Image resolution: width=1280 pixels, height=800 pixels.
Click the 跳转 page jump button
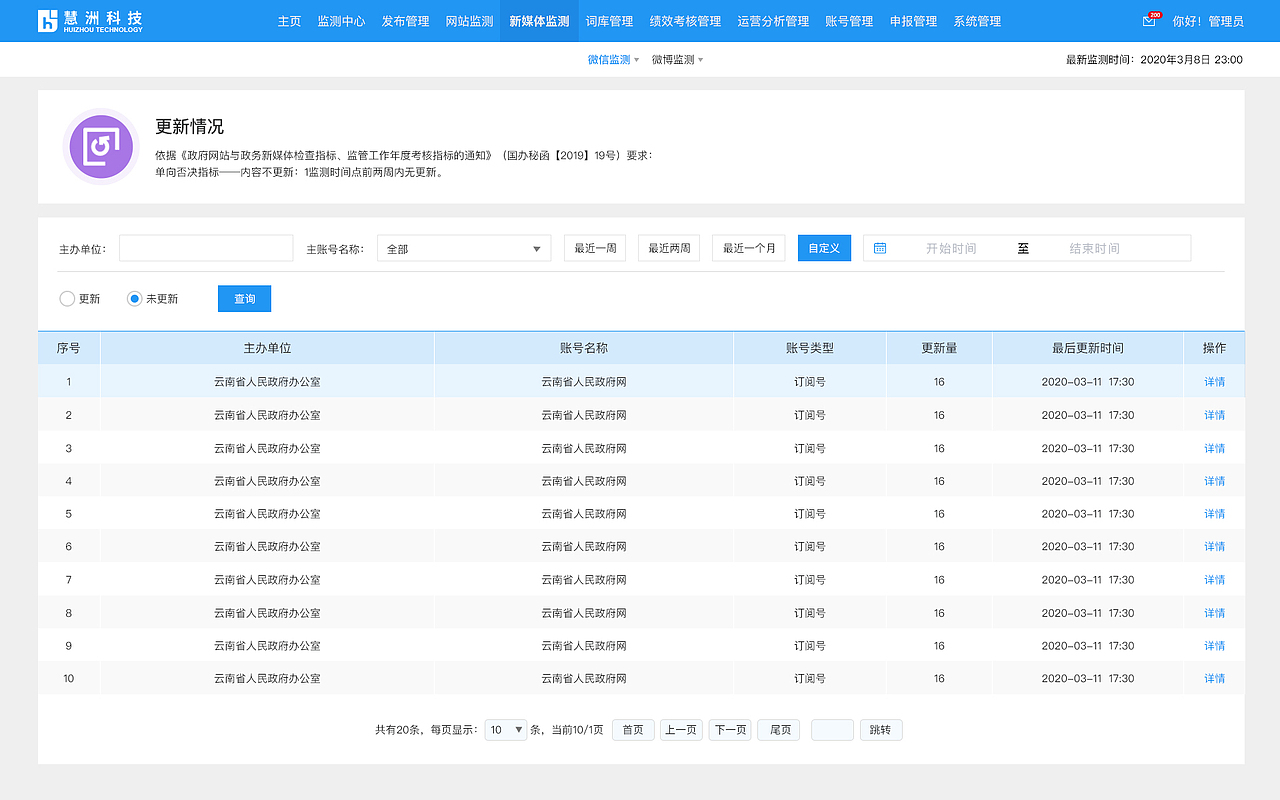[881, 729]
